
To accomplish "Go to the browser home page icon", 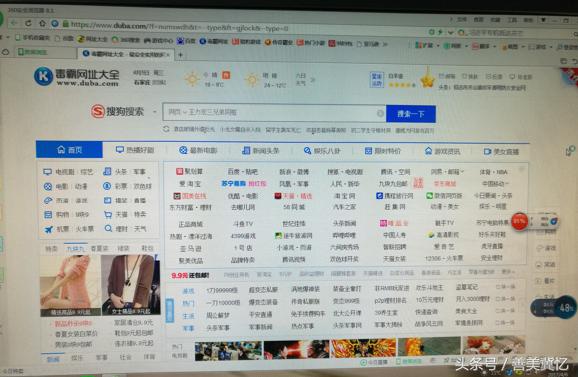I will (x=42, y=24).
